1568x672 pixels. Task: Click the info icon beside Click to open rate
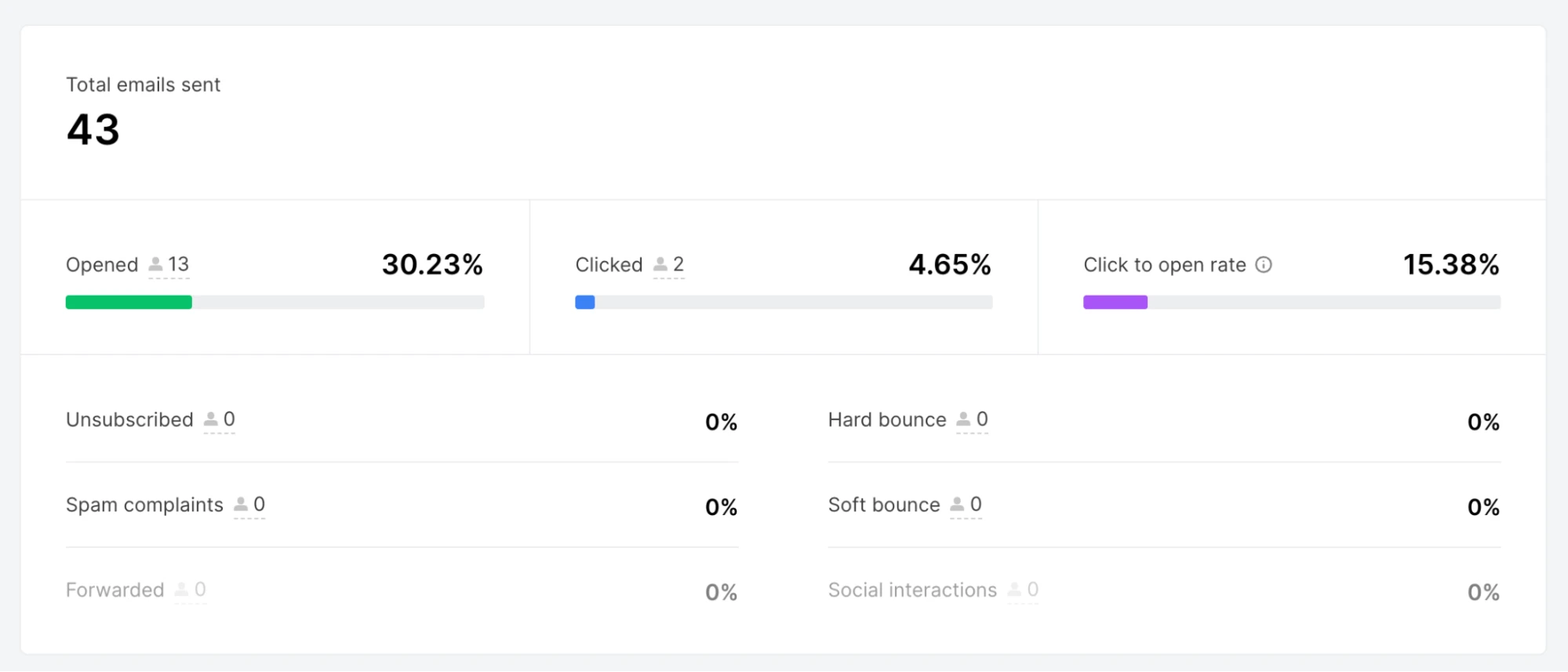pyautogui.click(x=1263, y=265)
